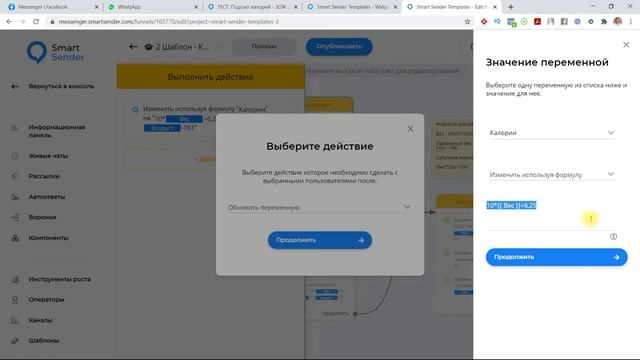The height and width of the screenshot is (360, 640).
Task: Click the browser back arrow
Action: (9, 22)
